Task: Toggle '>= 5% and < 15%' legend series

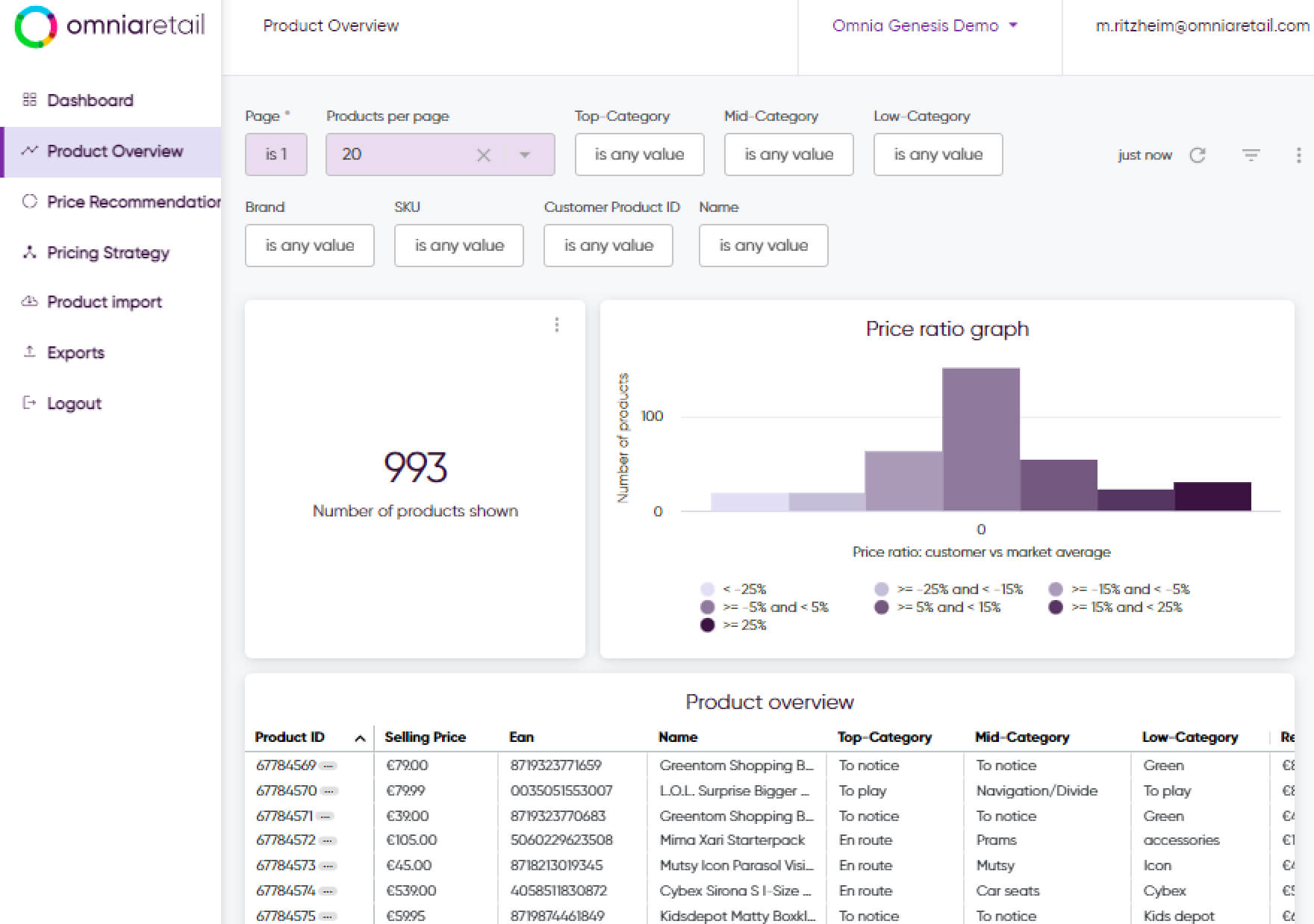Action: pyautogui.click(x=938, y=607)
